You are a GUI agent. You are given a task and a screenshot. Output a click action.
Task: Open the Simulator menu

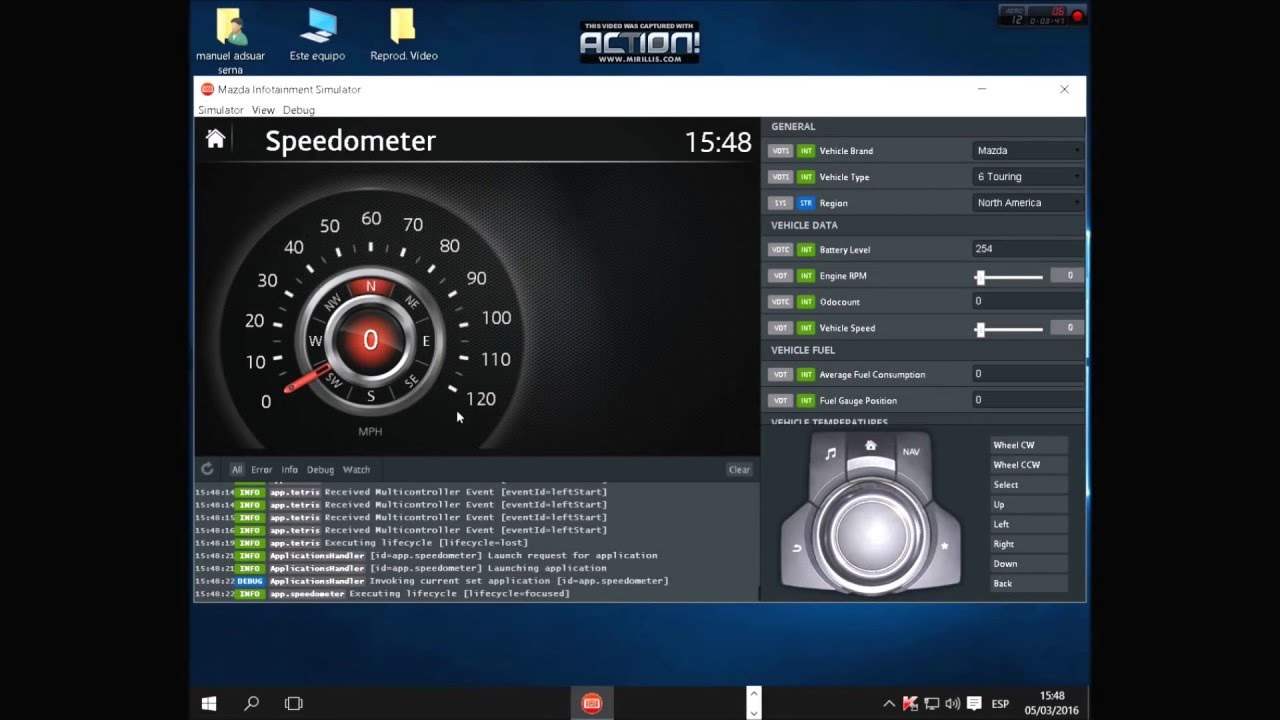(220, 110)
